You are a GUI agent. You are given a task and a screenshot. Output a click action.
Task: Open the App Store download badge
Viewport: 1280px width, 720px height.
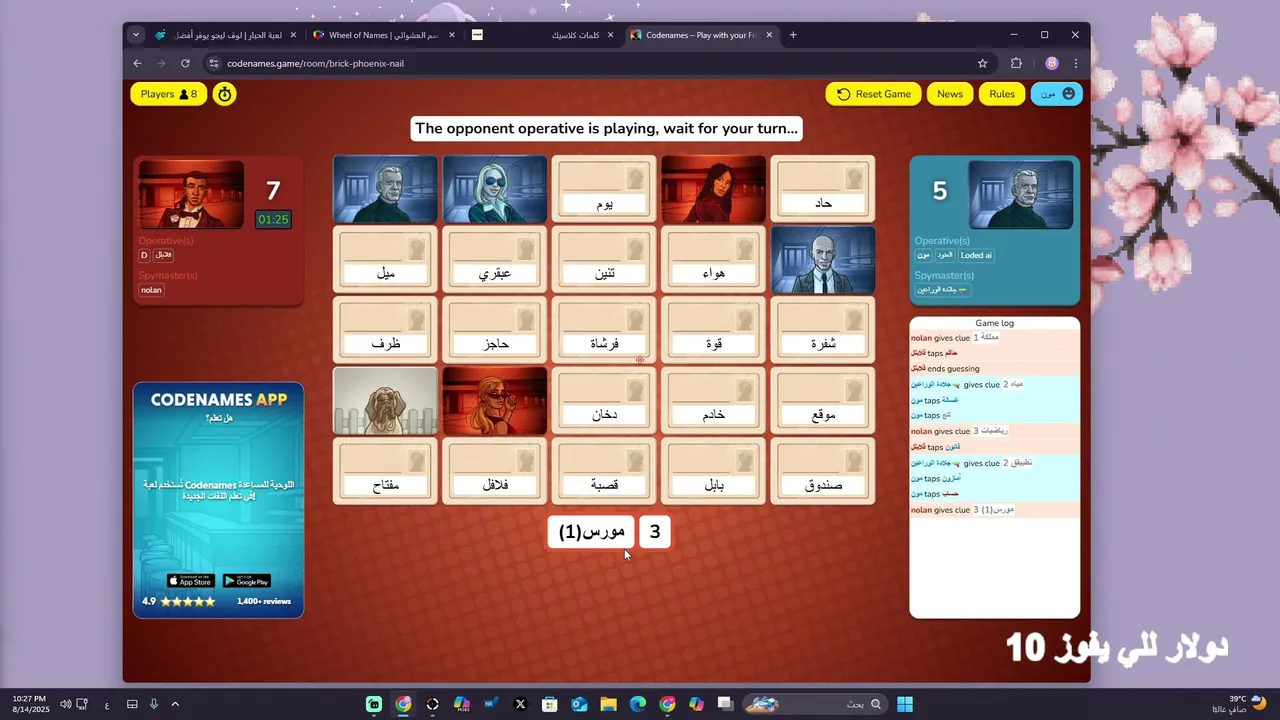point(190,581)
